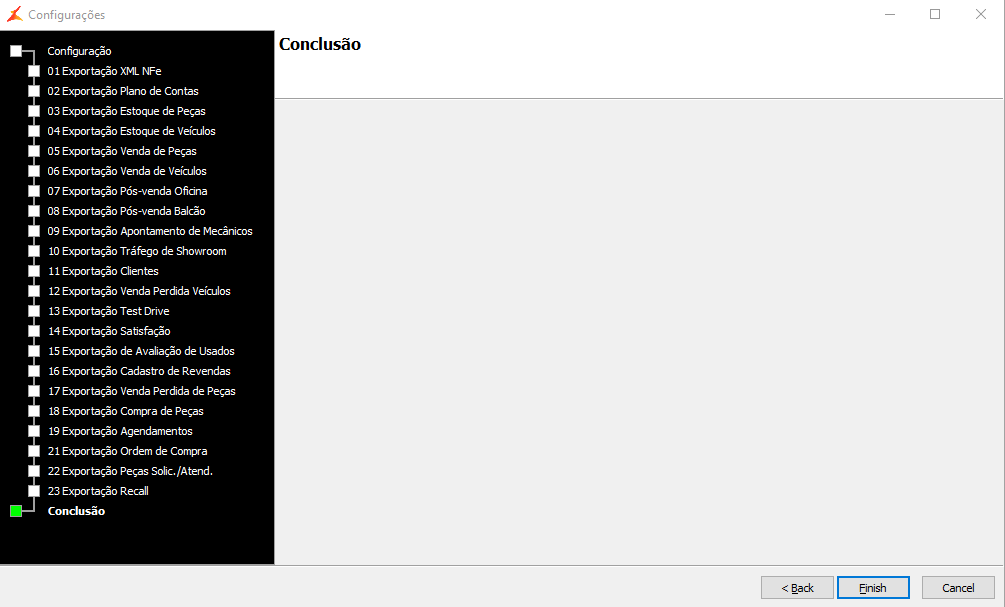This screenshot has width=1005, height=607.
Task: Click the Finish button
Action: (873, 588)
